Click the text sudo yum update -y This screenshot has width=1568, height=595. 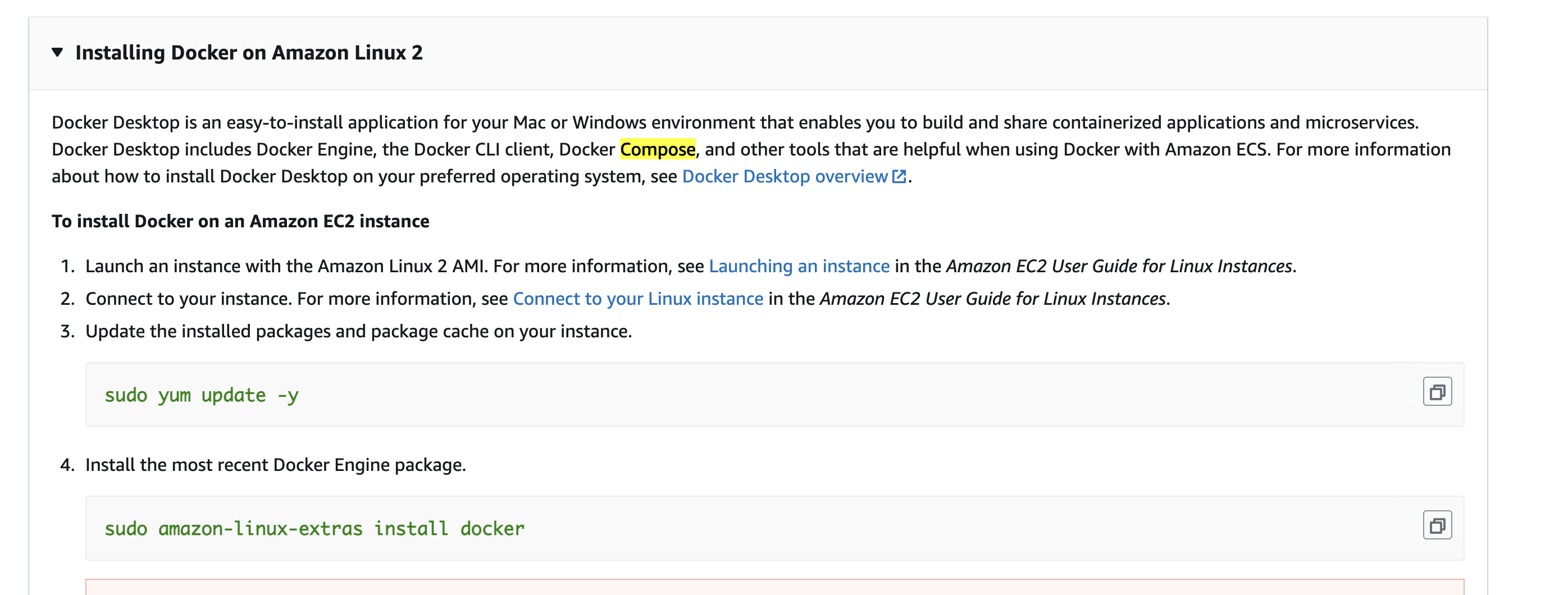[x=202, y=395]
